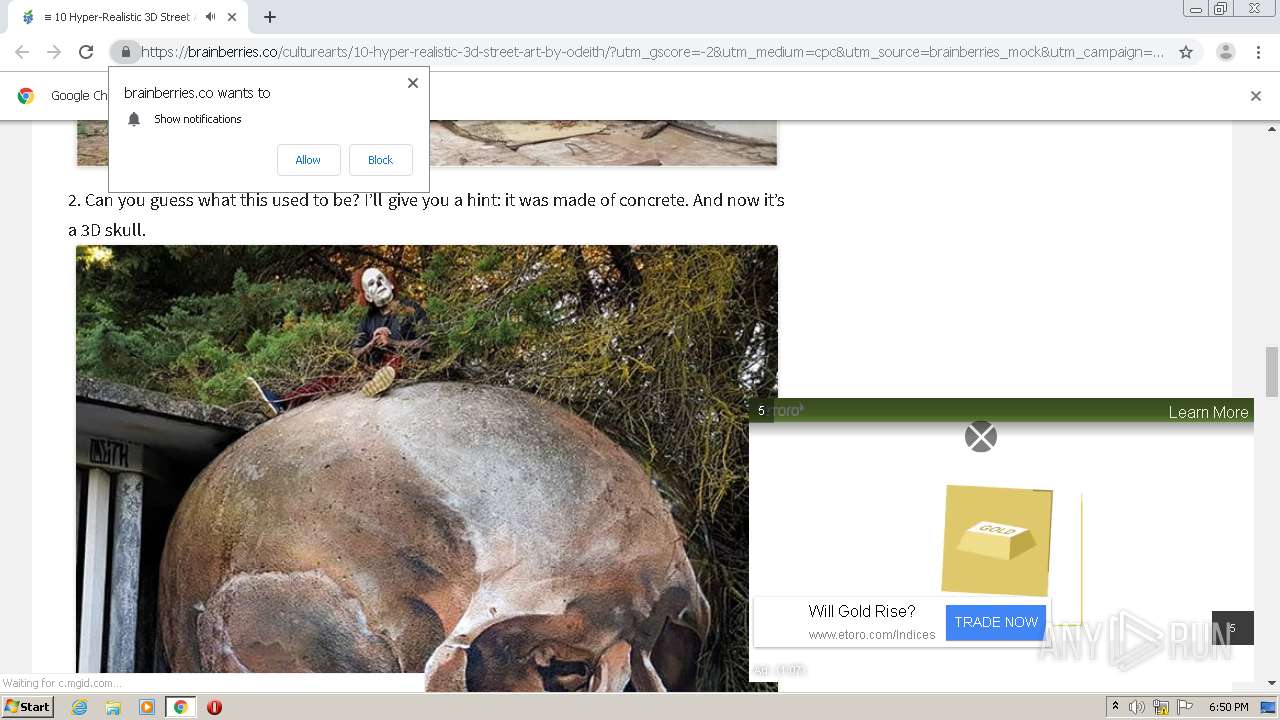Show hidden system tray icons
Image resolution: width=1280 pixels, height=720 pixels.
click(x=1115, y=707)
